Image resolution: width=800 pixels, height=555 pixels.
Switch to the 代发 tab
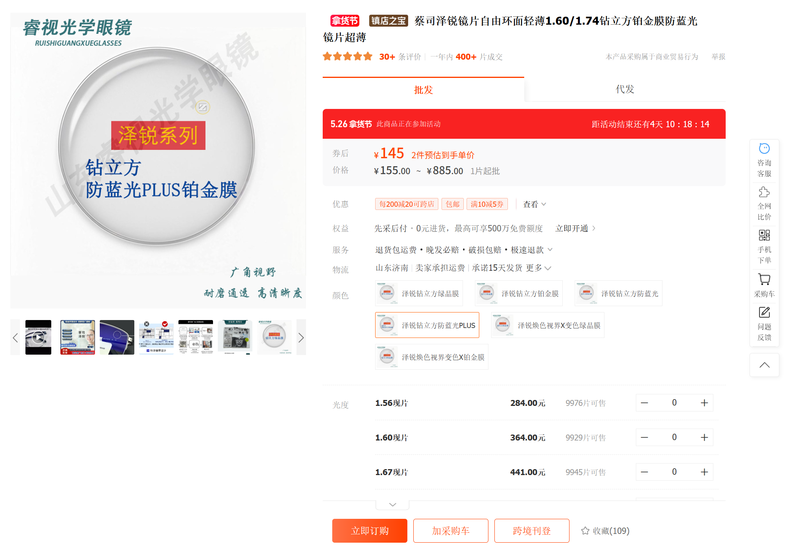[x=624, y=89]
